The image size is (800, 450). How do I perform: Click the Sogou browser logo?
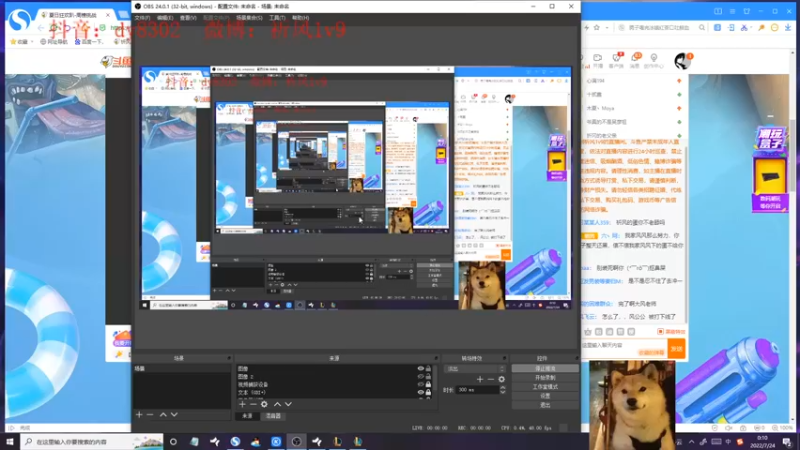pos(20,20)
